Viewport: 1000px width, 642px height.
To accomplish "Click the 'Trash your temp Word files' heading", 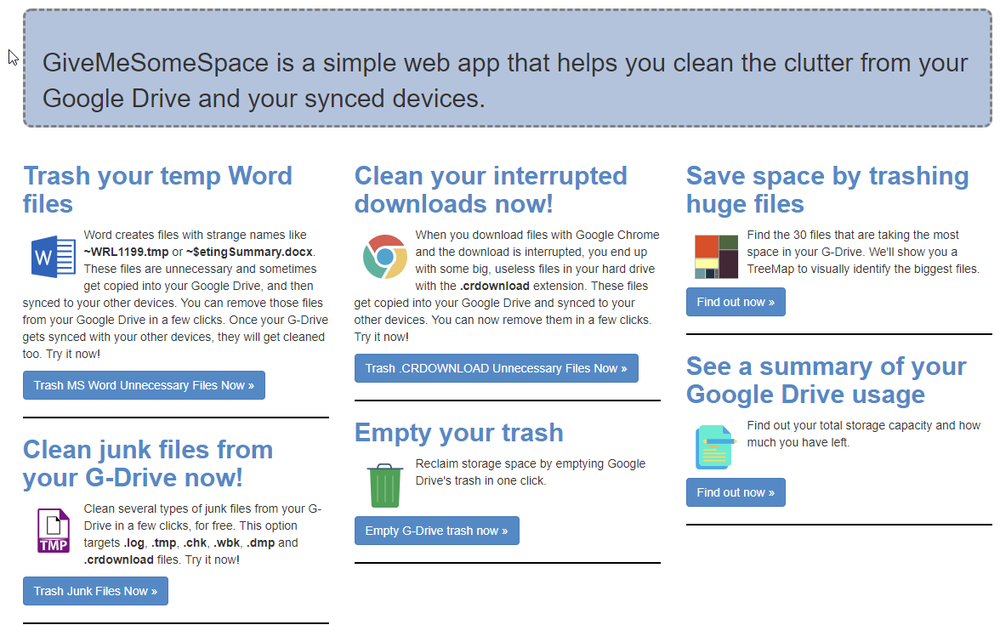I will point(158,190).
